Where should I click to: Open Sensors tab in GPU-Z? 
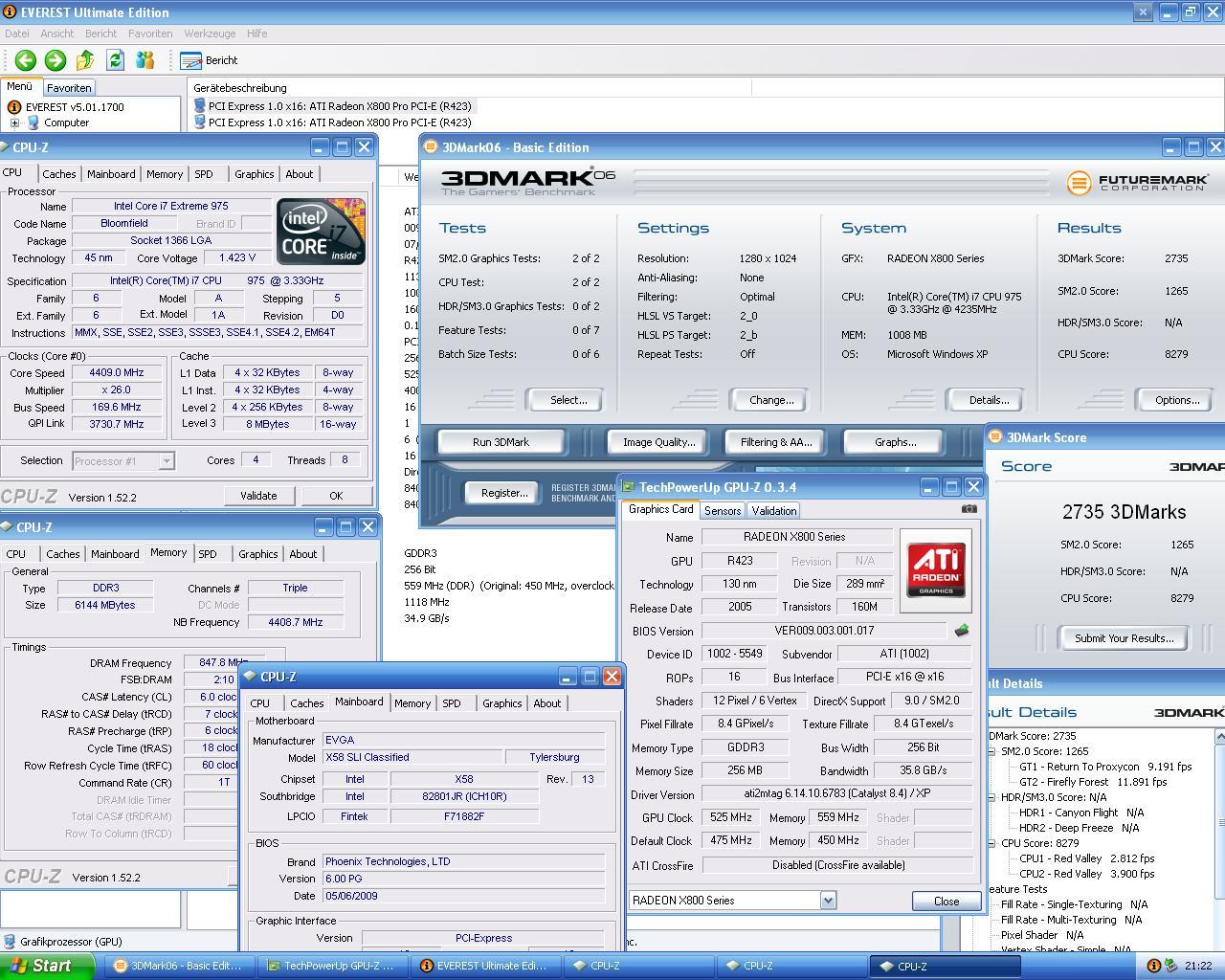(723, 511)
